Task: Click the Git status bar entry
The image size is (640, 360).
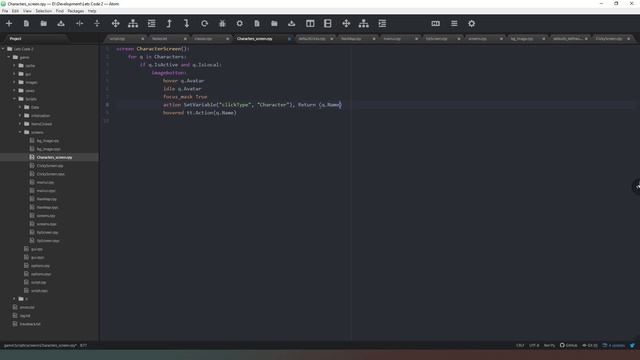Action: pos(590,345)
